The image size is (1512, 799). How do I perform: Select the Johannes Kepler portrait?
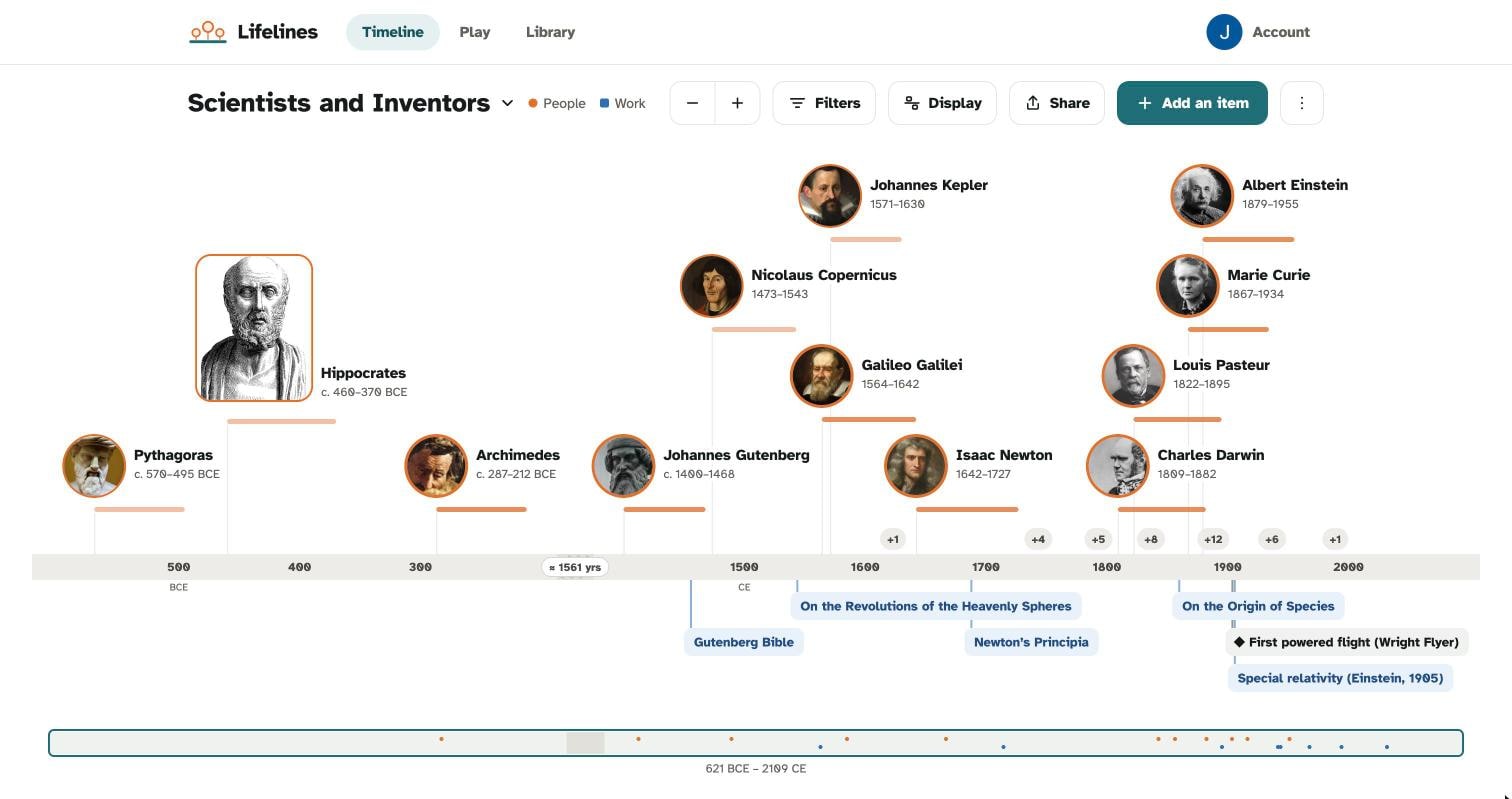(830, 195)
